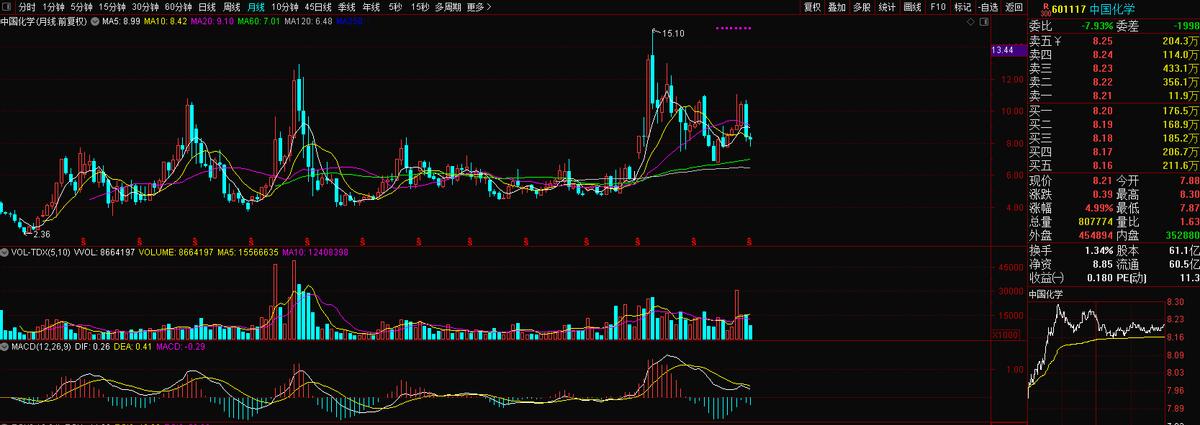Image resolution: width=1200 pixels, height=425 pixels.
Task: Select the 15秒 period
Action: (x=421, y=6)
